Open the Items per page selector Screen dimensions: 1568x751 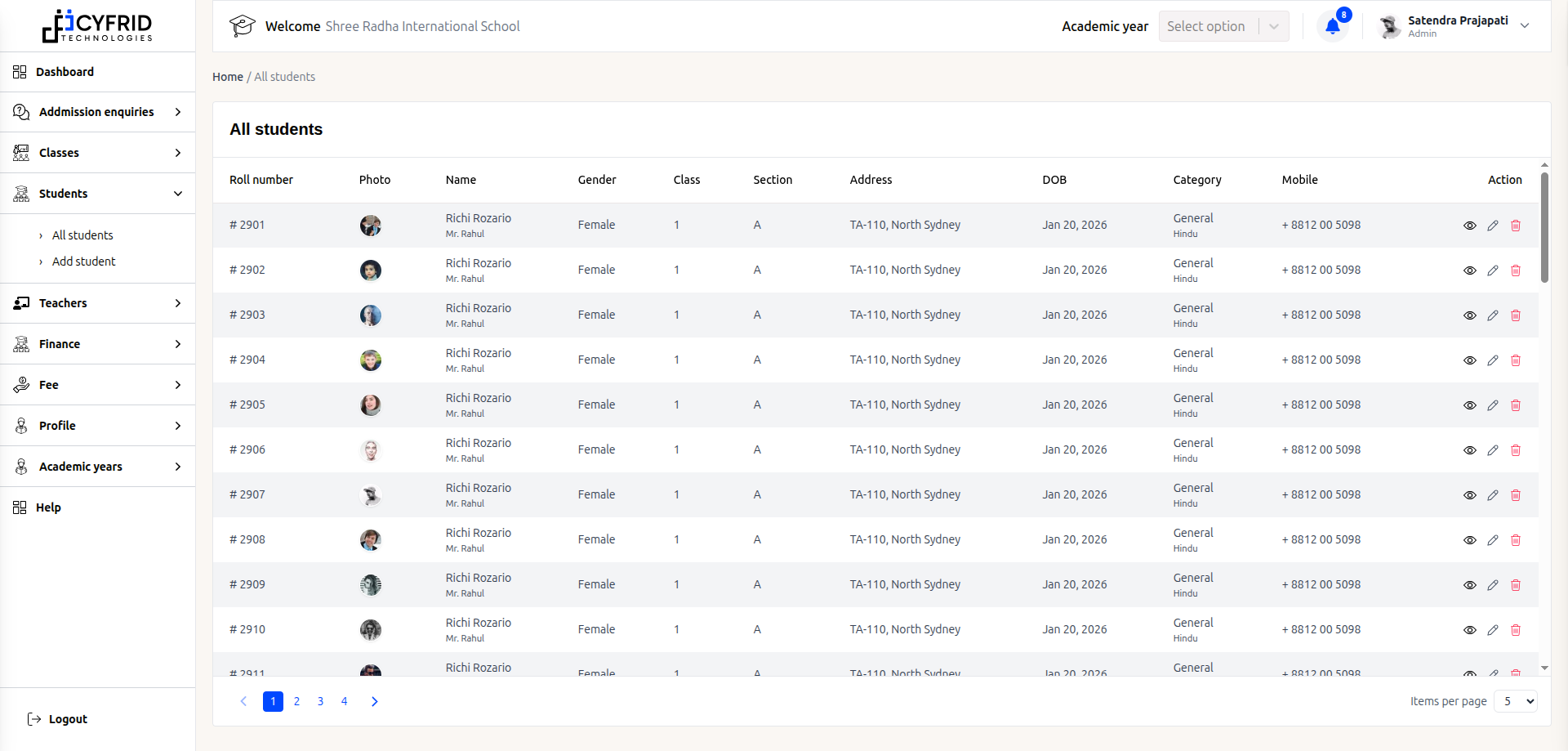point(1517,701)
